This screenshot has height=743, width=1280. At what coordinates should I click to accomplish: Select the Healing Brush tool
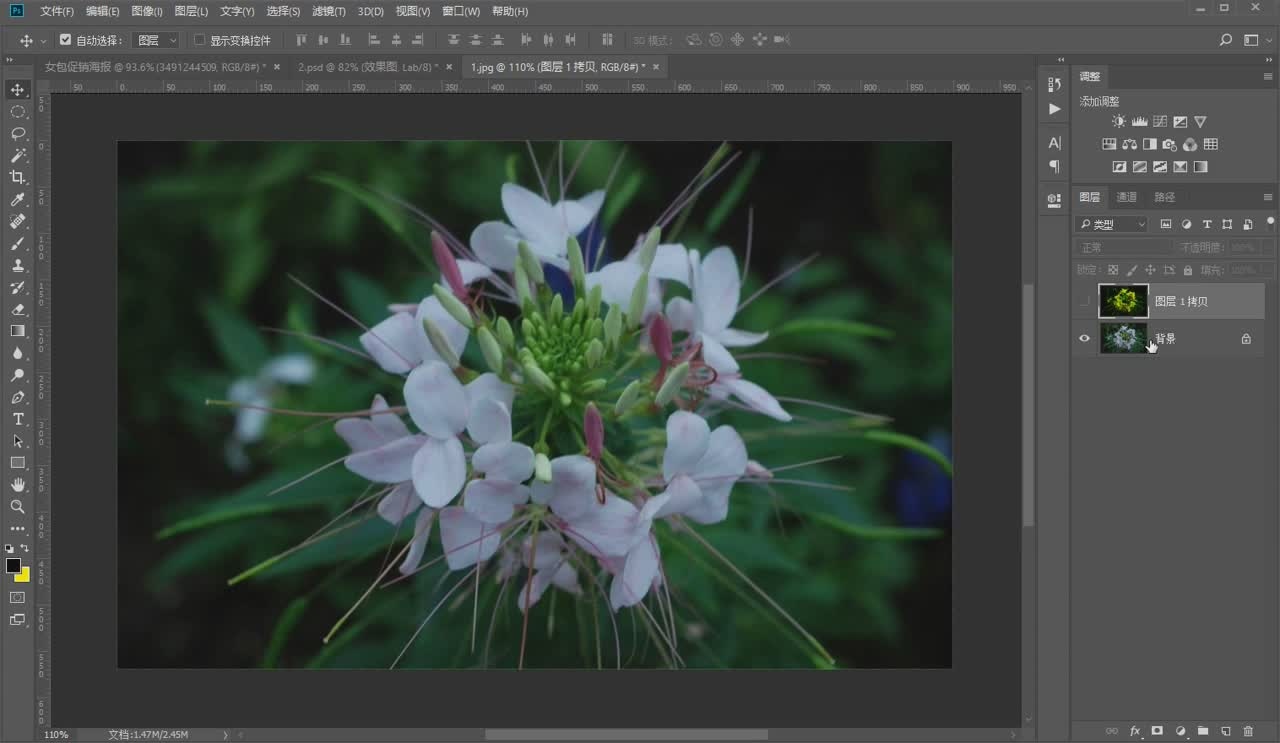coord(18,222)
